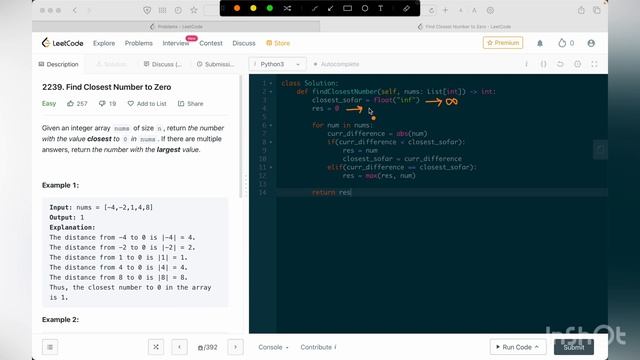The height and width of the screenshot is (360, 640).
Task: Like the problem with thumbs up 257
Action: [x=77, y=104]
